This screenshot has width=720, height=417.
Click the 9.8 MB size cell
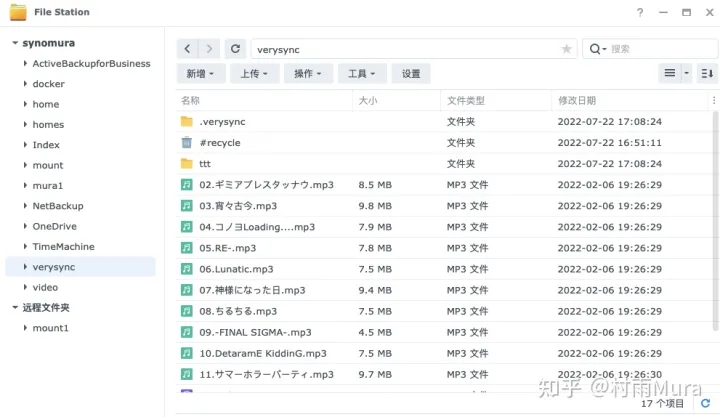pyautogui.click(x=375, y=206)
